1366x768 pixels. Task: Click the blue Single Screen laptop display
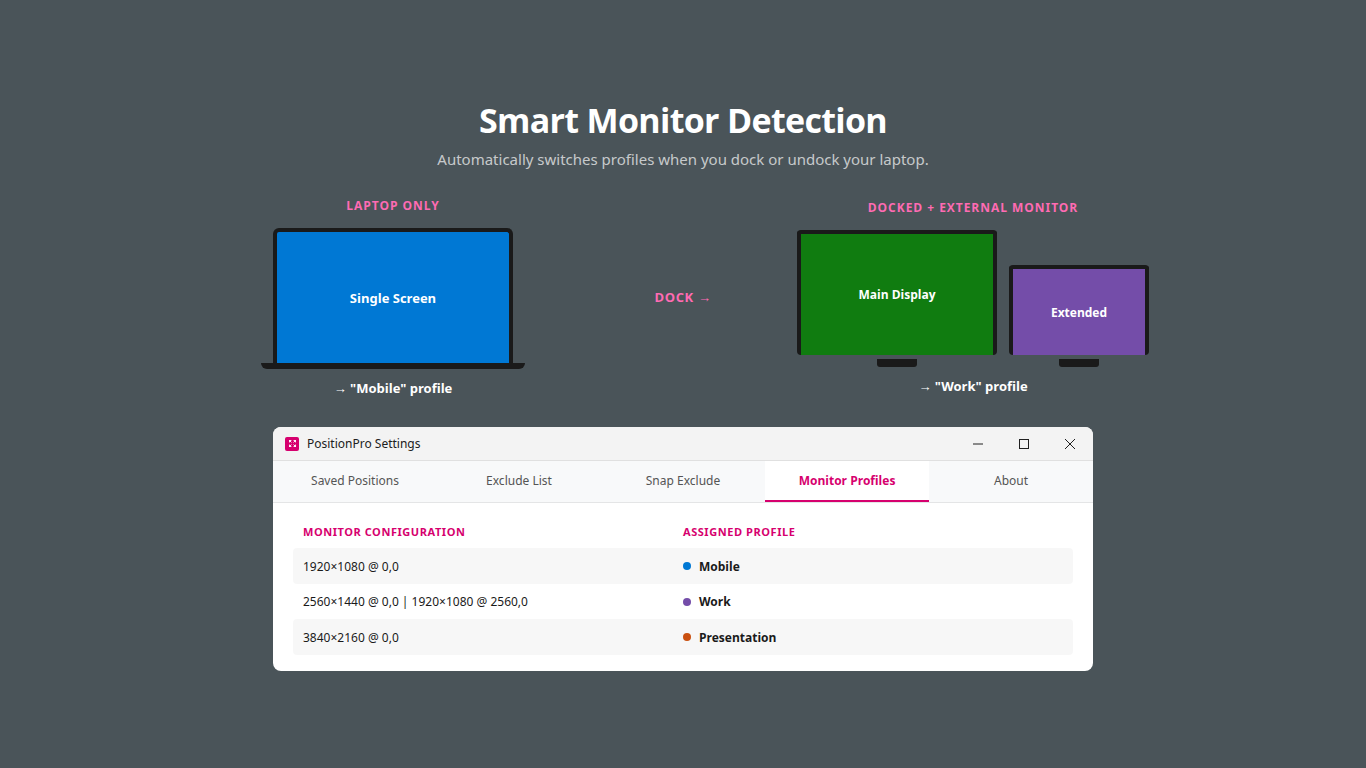pos(392,297)
